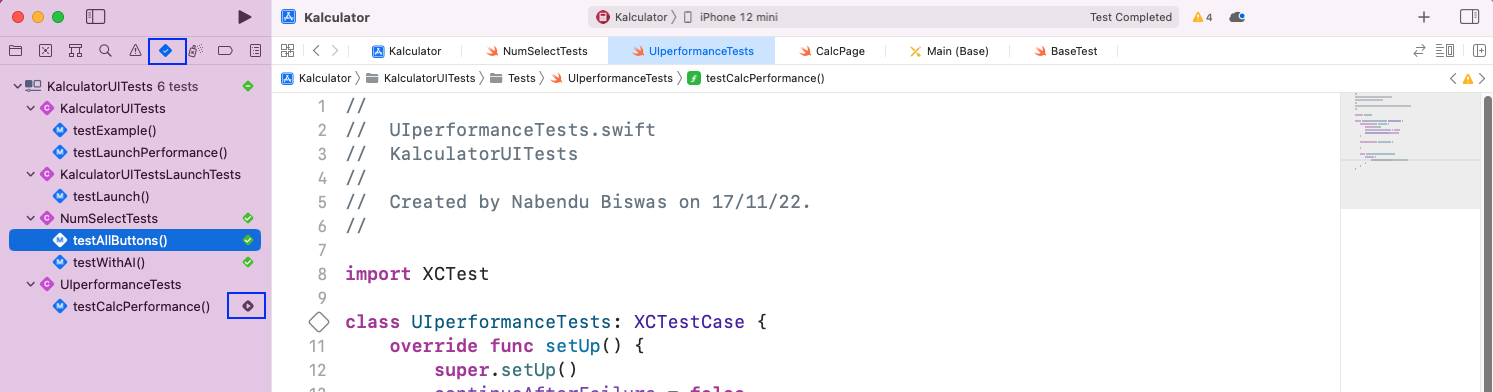Screen dimensions: 1493x392
Task: Open the Find navigator magnifier icon
Action: (x=105, y=50)
